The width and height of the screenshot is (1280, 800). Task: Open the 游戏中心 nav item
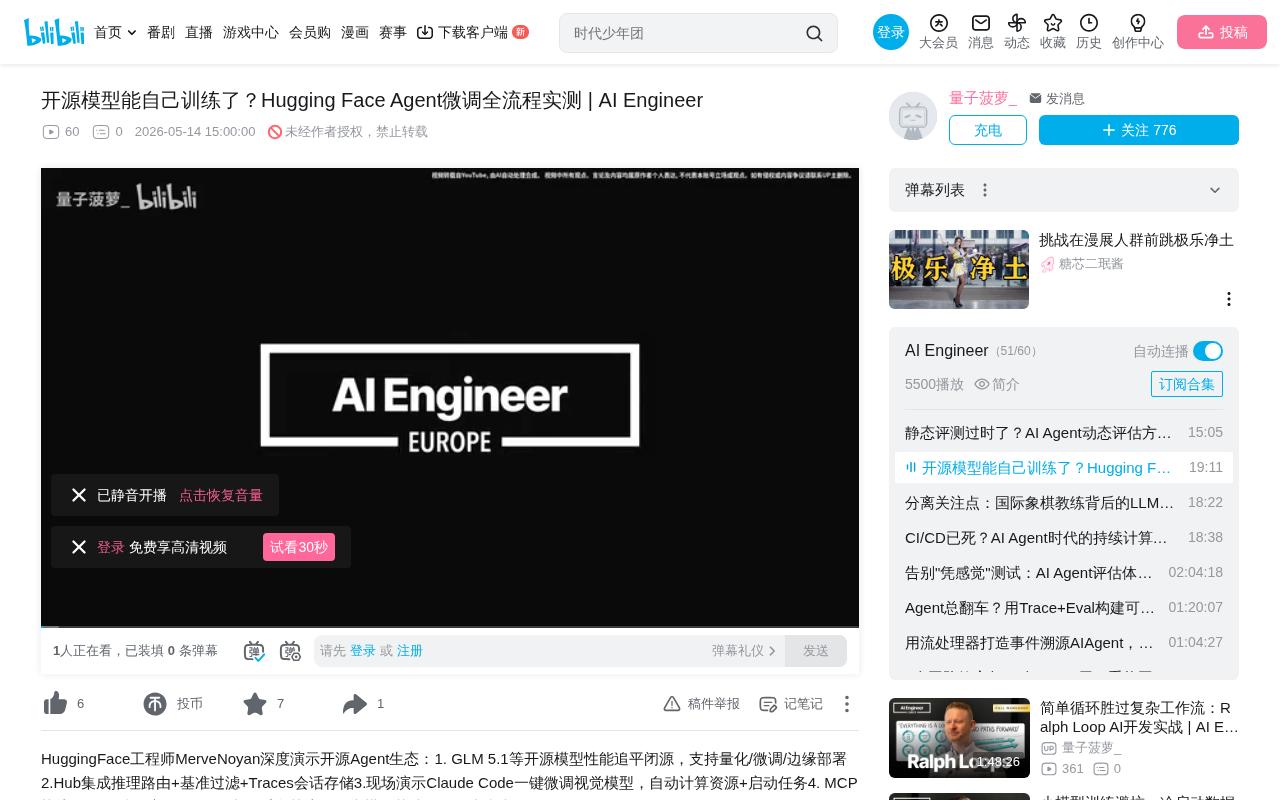coord(251,32)
